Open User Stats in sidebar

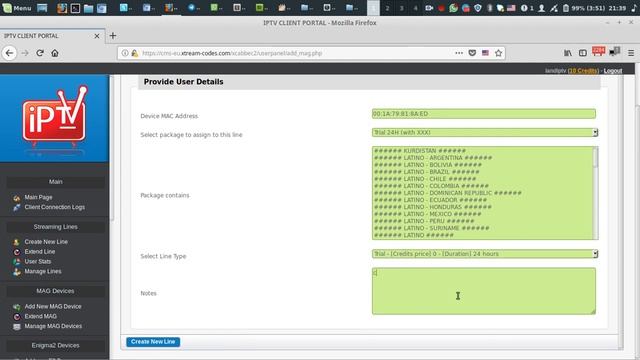pyautogui.click(x=38, y=261)
